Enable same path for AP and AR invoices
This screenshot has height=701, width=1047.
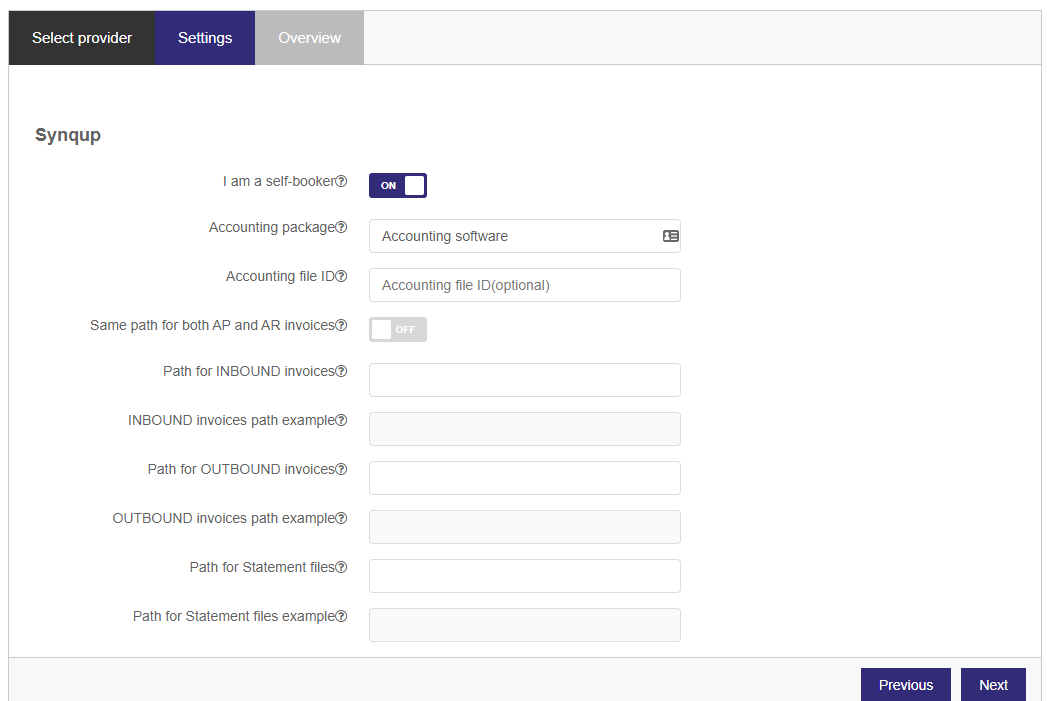coord(398,329)
